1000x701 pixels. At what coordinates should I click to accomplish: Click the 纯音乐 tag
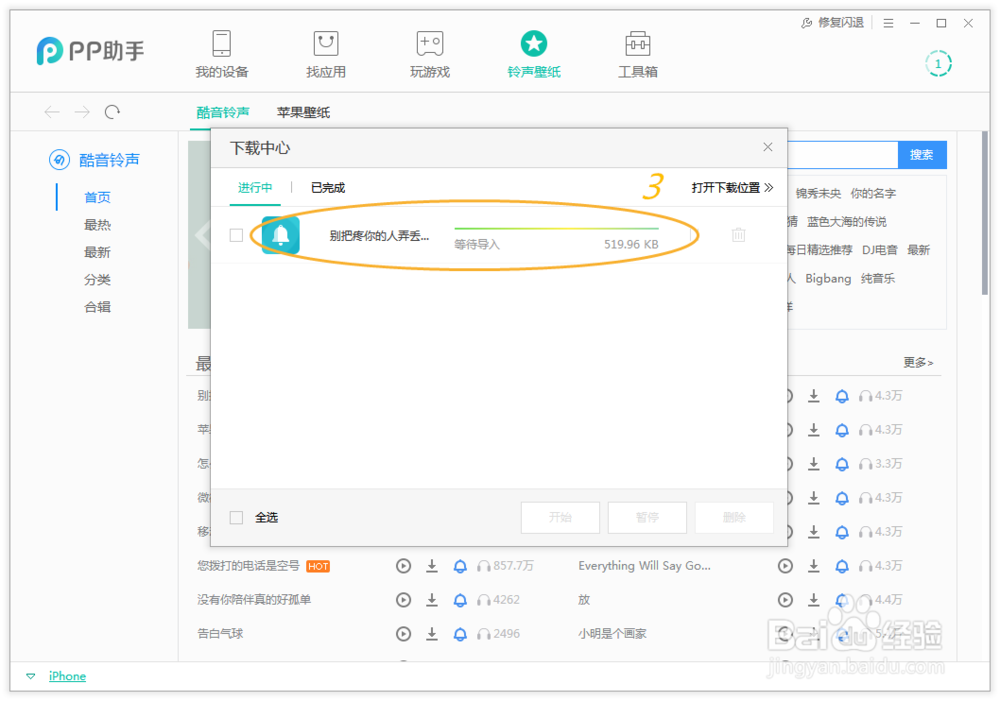pos(878,278)
